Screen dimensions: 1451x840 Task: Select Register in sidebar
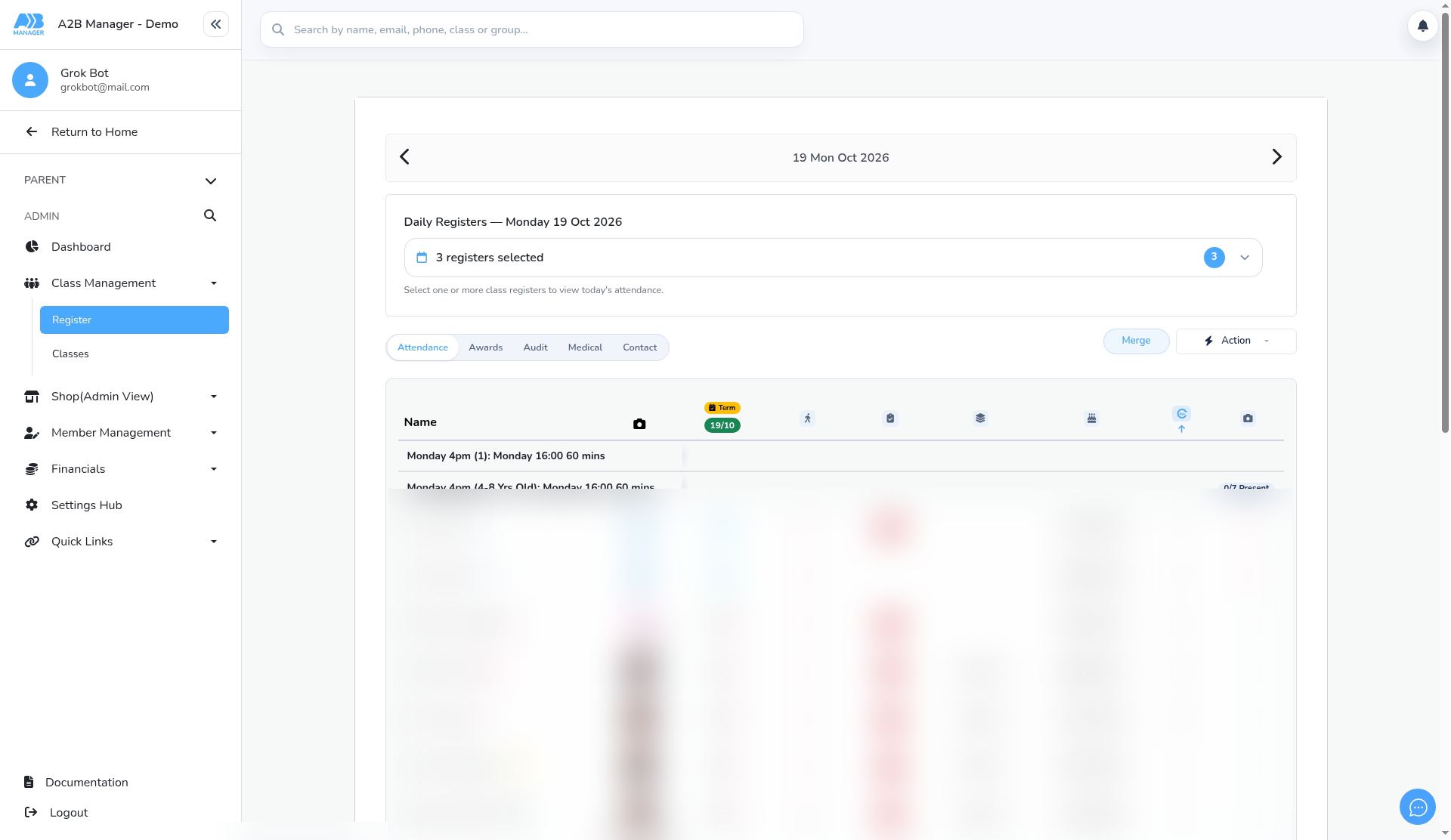coord(135,320)
